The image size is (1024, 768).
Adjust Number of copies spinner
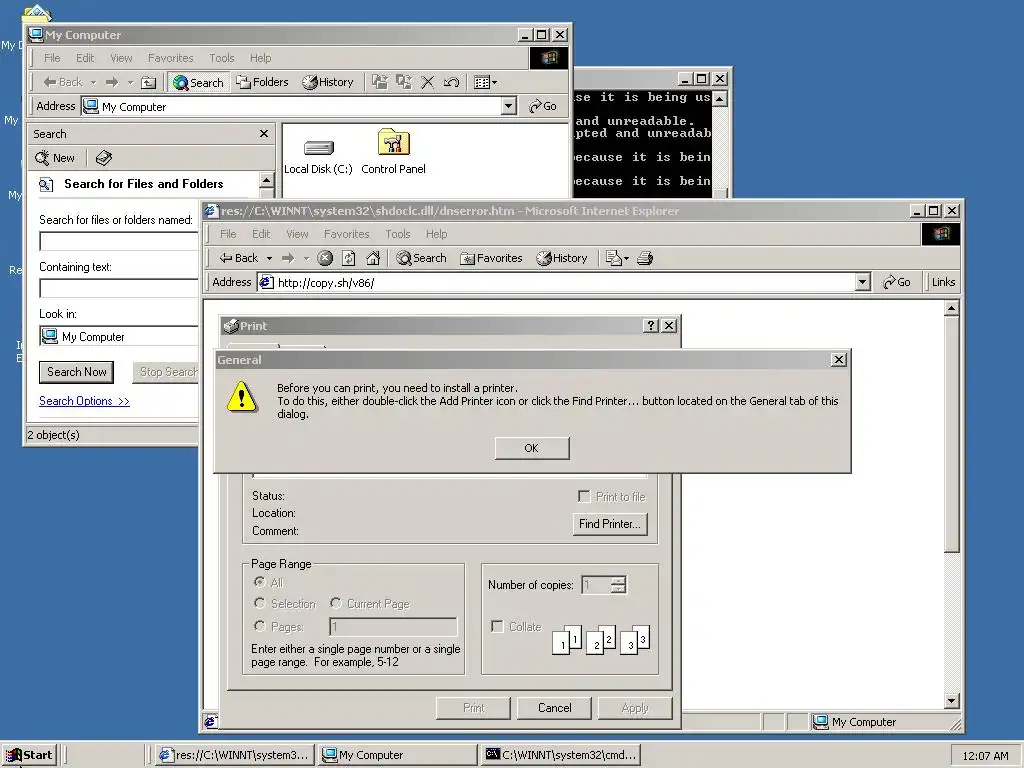618,584
